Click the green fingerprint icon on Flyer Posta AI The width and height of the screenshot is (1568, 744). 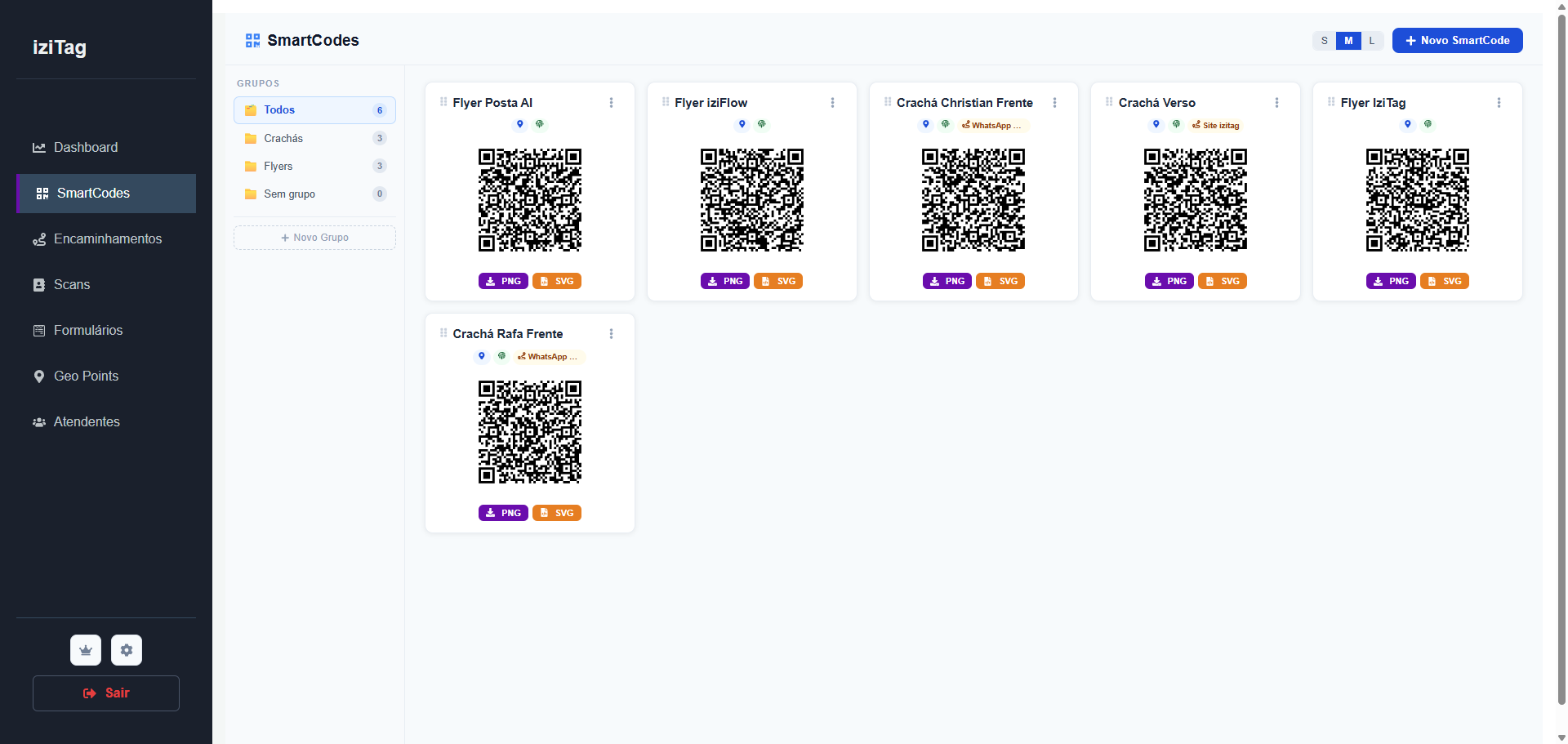[x=540, y=125]
